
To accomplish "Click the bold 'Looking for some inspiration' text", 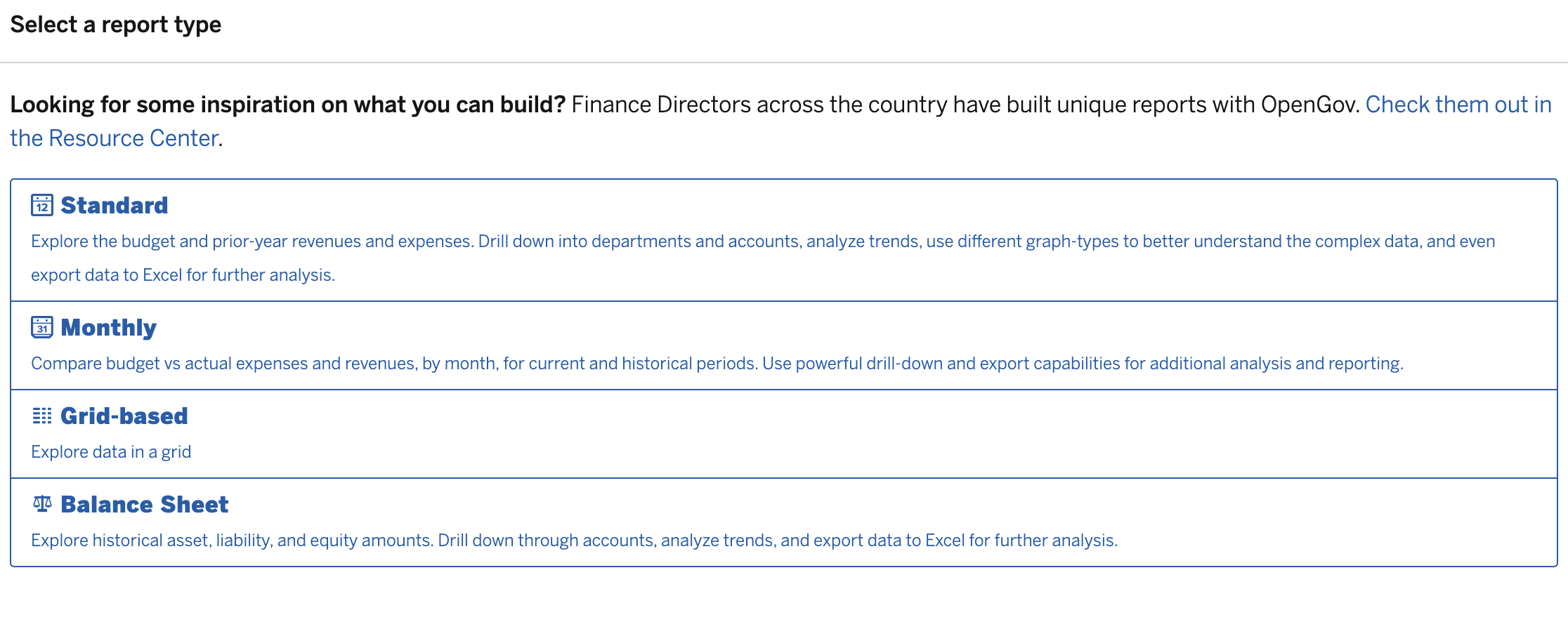I will [288, 105].
